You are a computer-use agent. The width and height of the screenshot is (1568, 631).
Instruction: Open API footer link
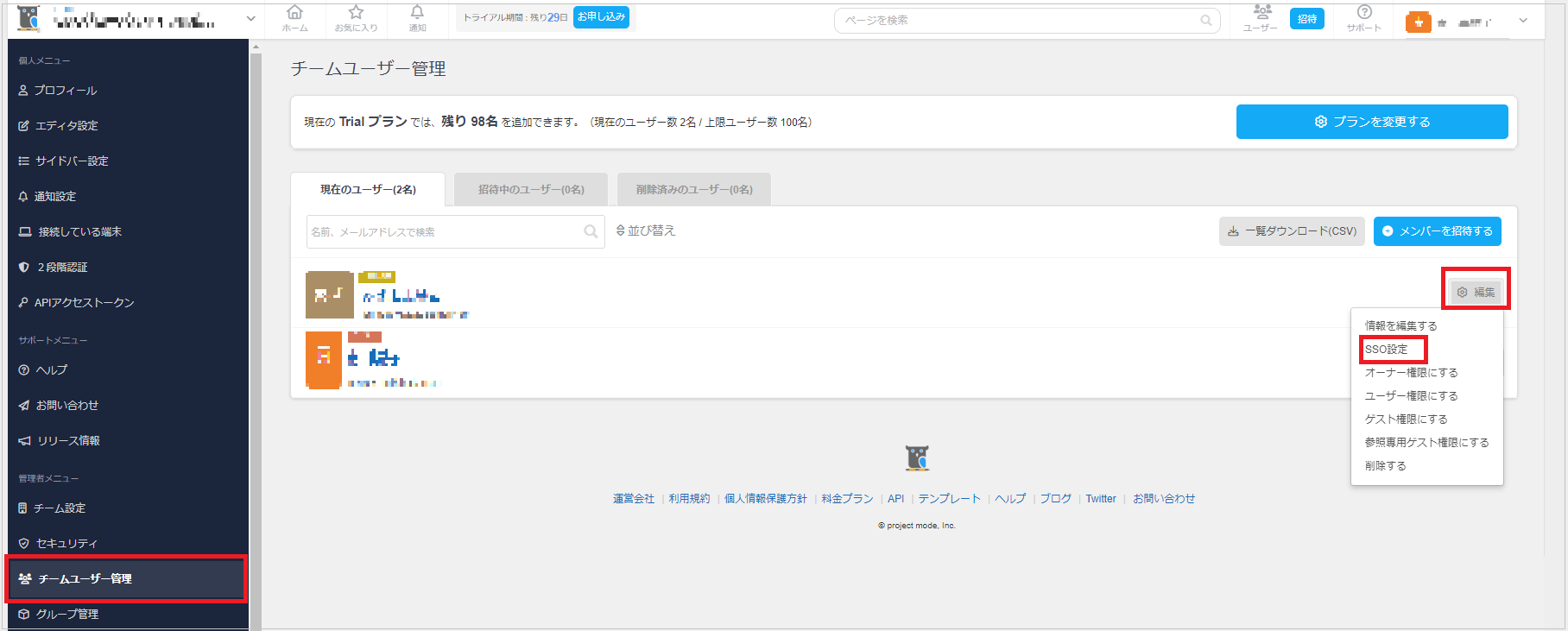point(895,499)
